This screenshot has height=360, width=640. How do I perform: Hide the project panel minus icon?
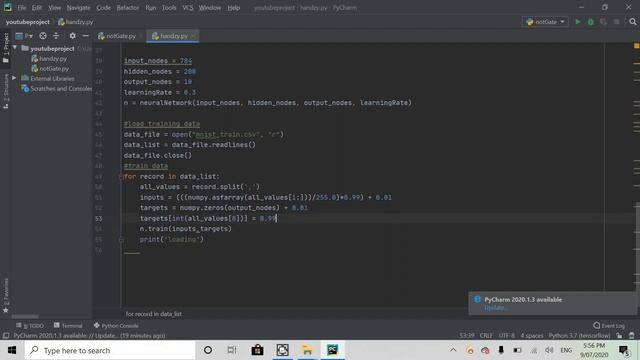[85, 36]
